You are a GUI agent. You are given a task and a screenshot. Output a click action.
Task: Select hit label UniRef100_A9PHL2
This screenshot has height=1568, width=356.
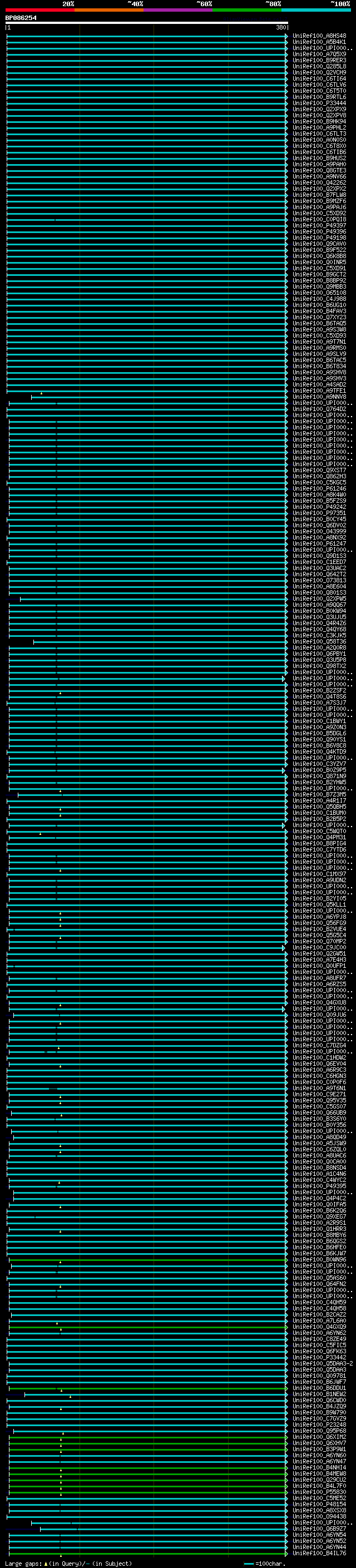pos(319,128)
